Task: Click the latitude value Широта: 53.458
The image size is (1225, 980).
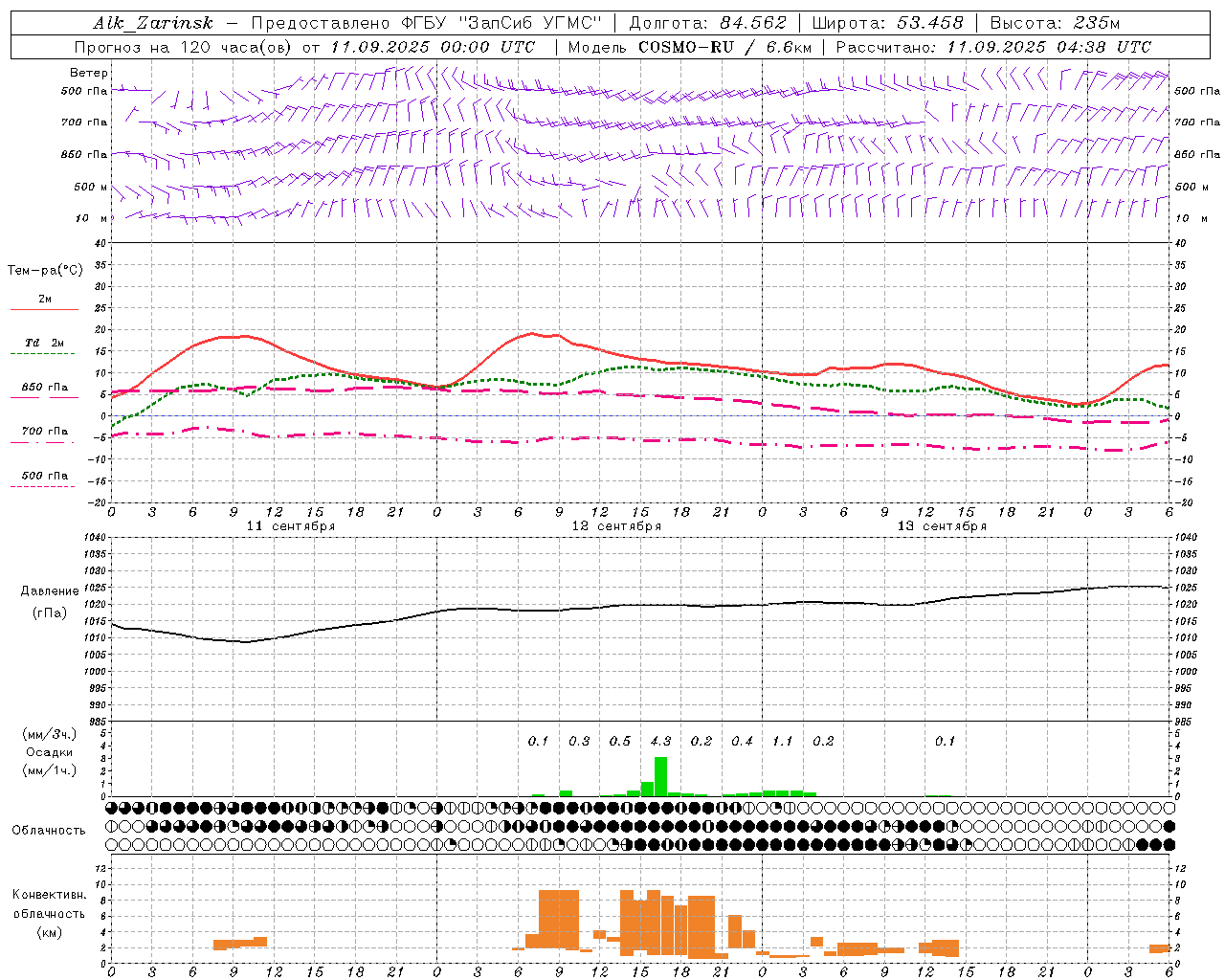Action: (887, 23)
